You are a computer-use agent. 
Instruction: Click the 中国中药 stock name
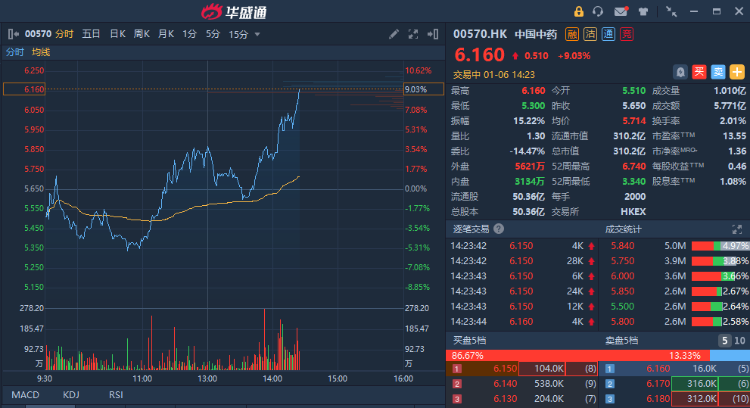pos(536,34)
